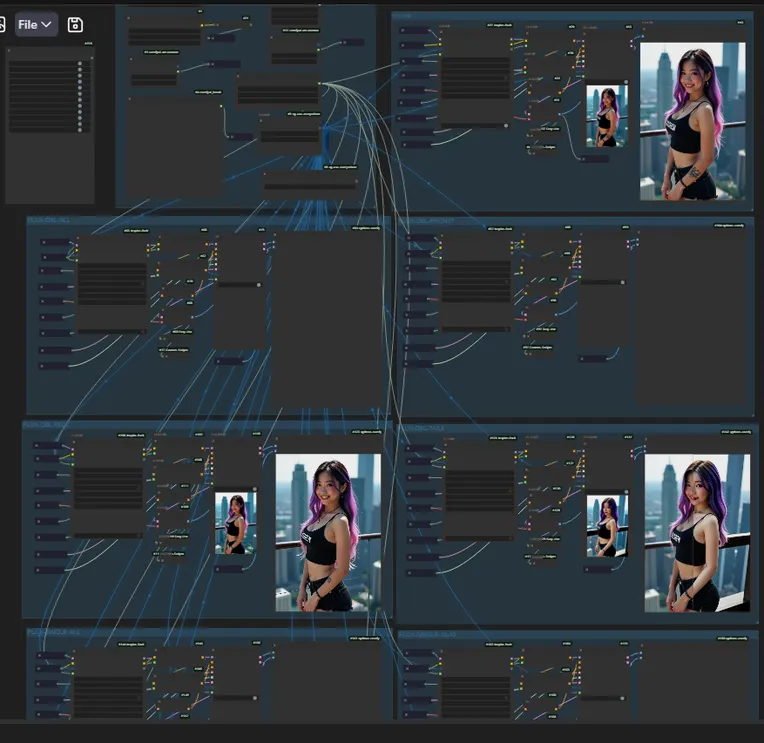Open the large generated image in the top-right group
The image size is (764, 743).
(692, 121)
